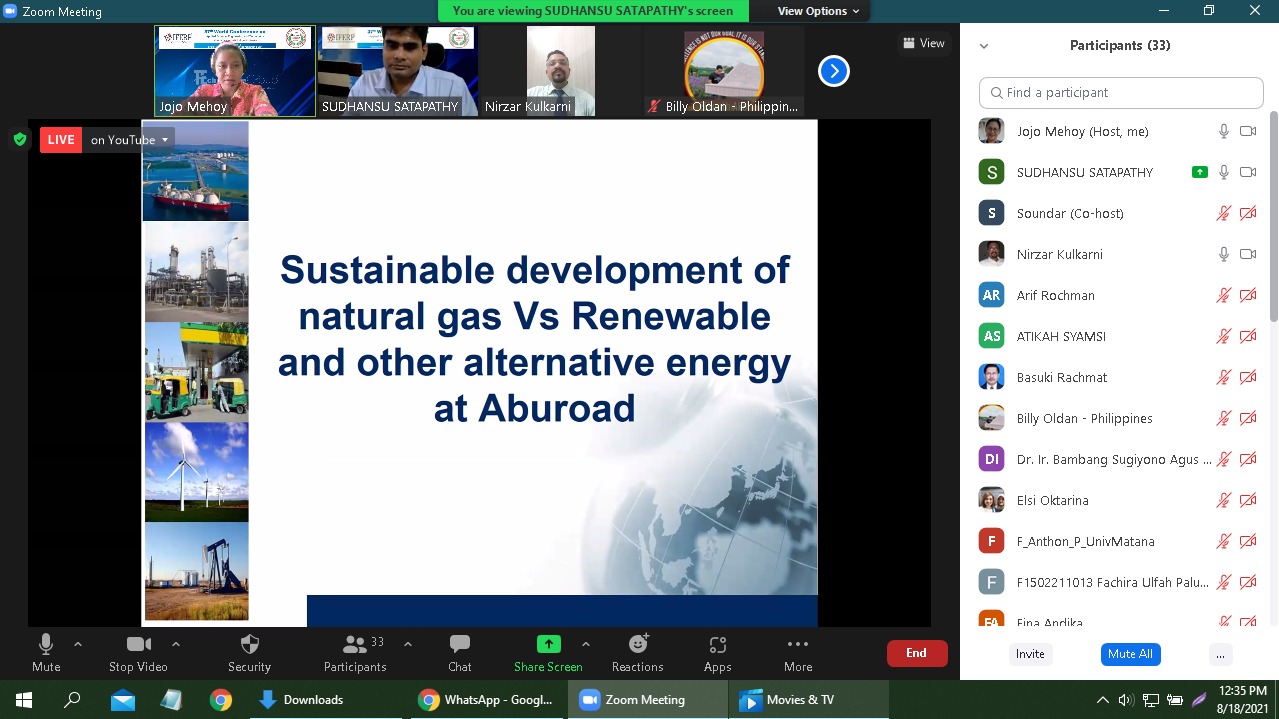Open the taskbar clock and calendar
The width and height of the screenshot is (1279, 719).
pyautogui.click(x=1243, y=700)
